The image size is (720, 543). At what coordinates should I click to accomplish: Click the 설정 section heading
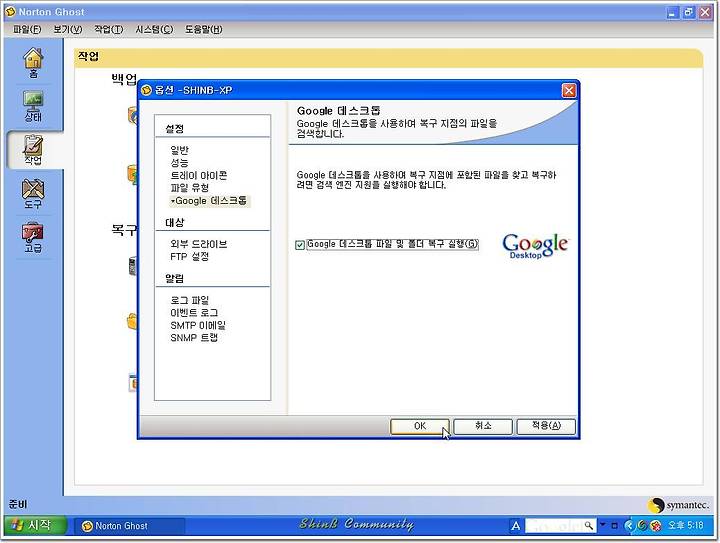point(174,129)
